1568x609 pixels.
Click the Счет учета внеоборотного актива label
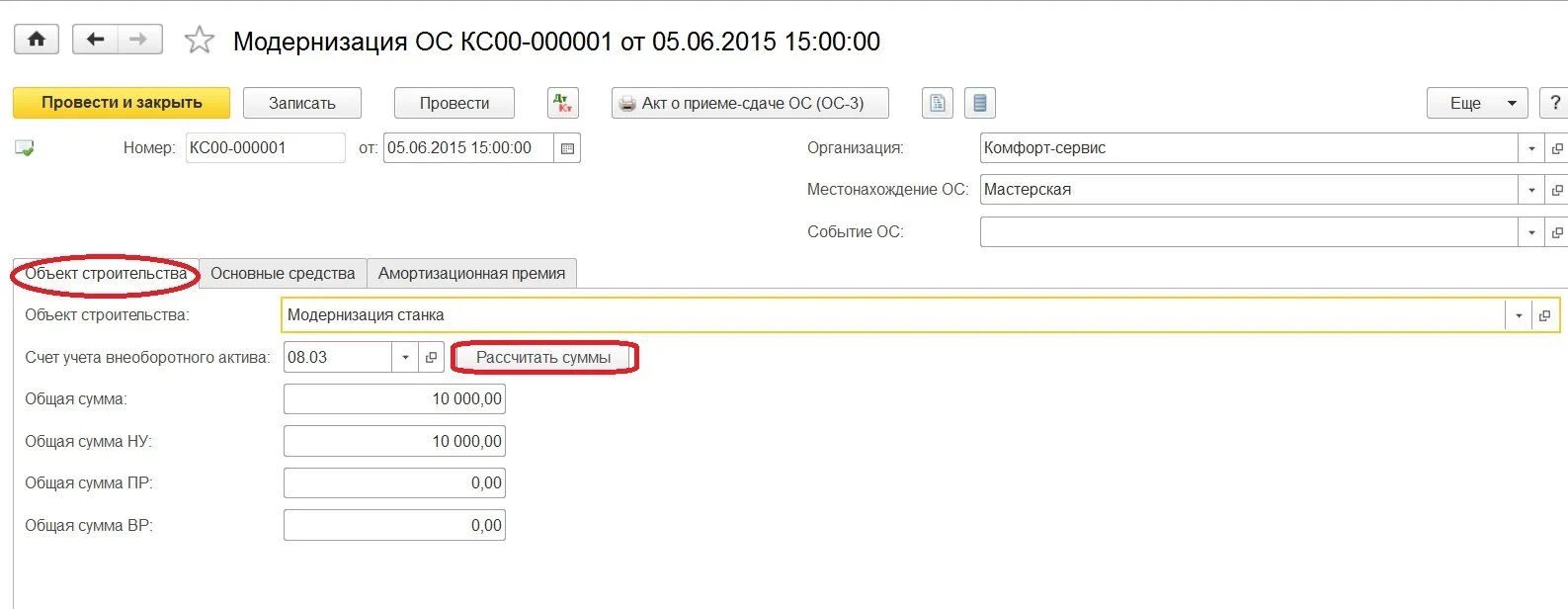coord(147,358)
